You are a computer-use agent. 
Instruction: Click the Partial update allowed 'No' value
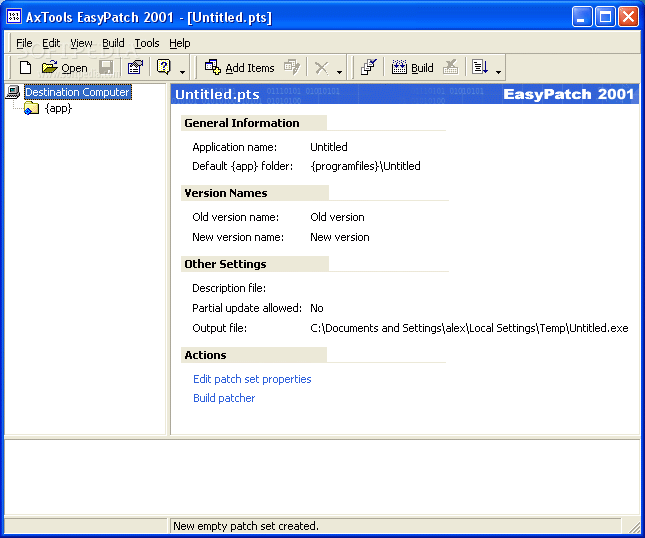317,308
